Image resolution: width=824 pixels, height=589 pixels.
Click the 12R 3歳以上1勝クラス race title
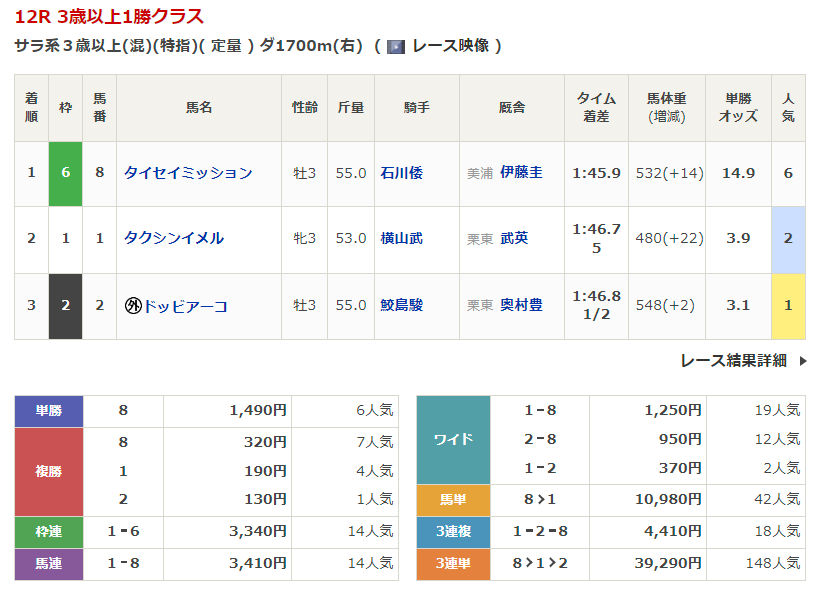pyautogui.click(x=109, y=16)
